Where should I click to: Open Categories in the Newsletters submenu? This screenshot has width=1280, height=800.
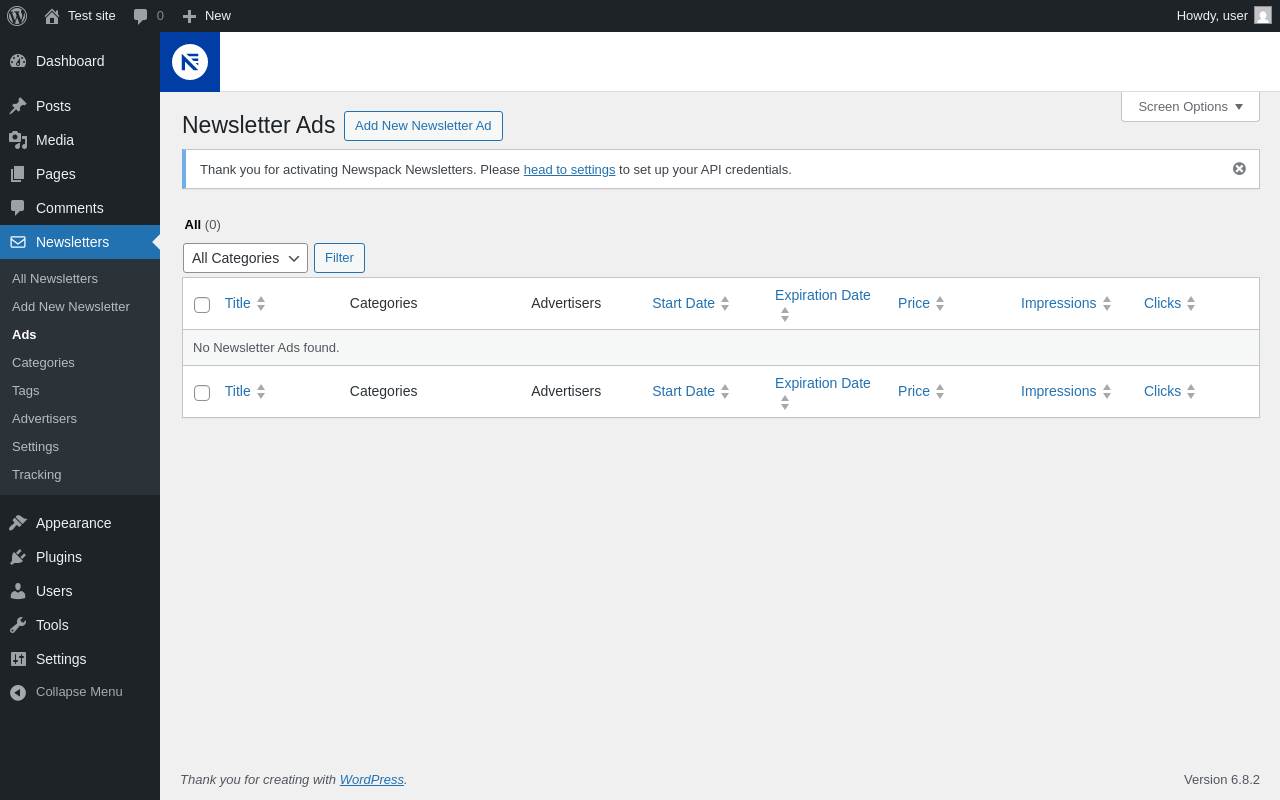coord(43,362)
